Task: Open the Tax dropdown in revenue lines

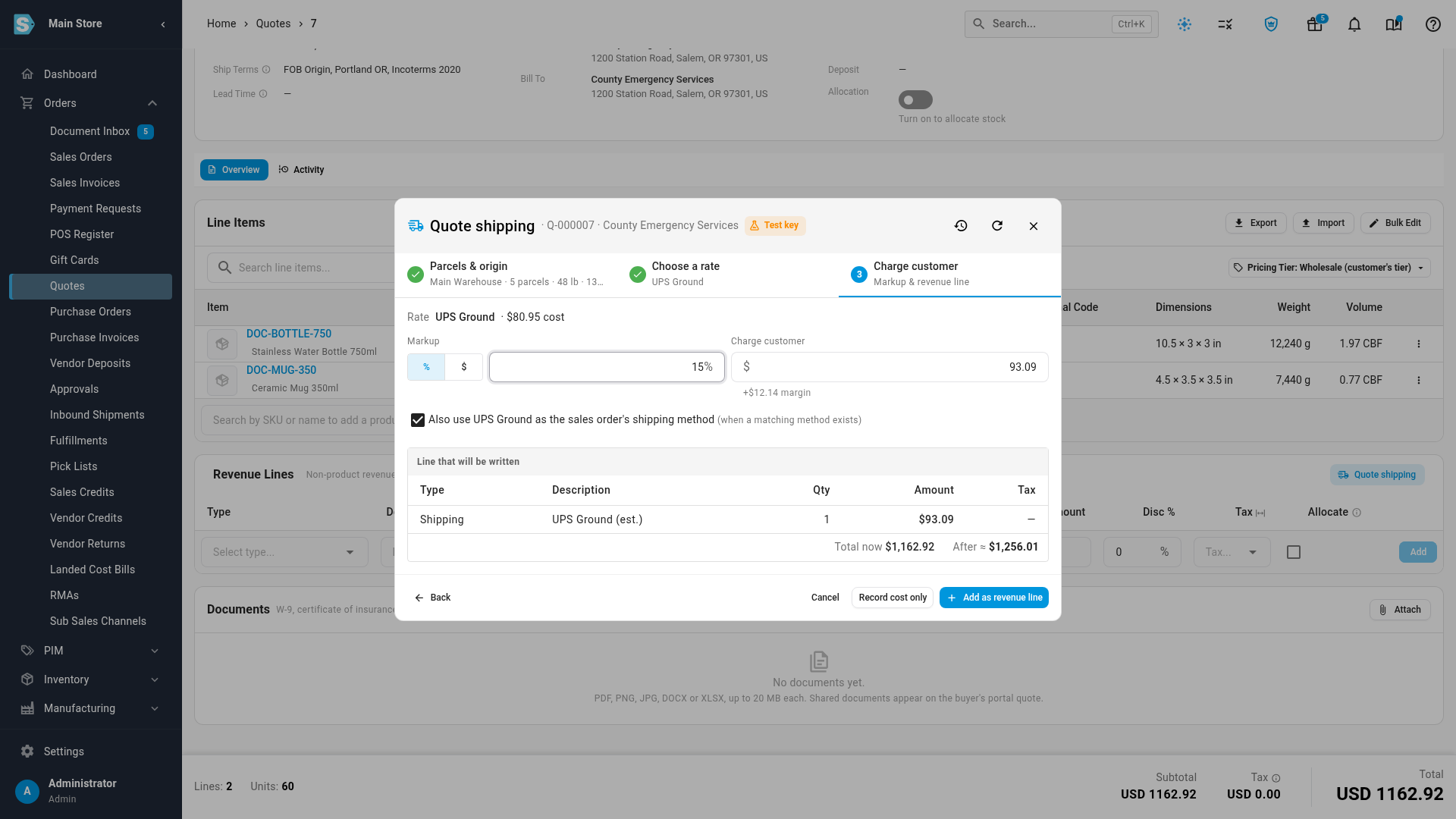Action: pos(1232,552)
